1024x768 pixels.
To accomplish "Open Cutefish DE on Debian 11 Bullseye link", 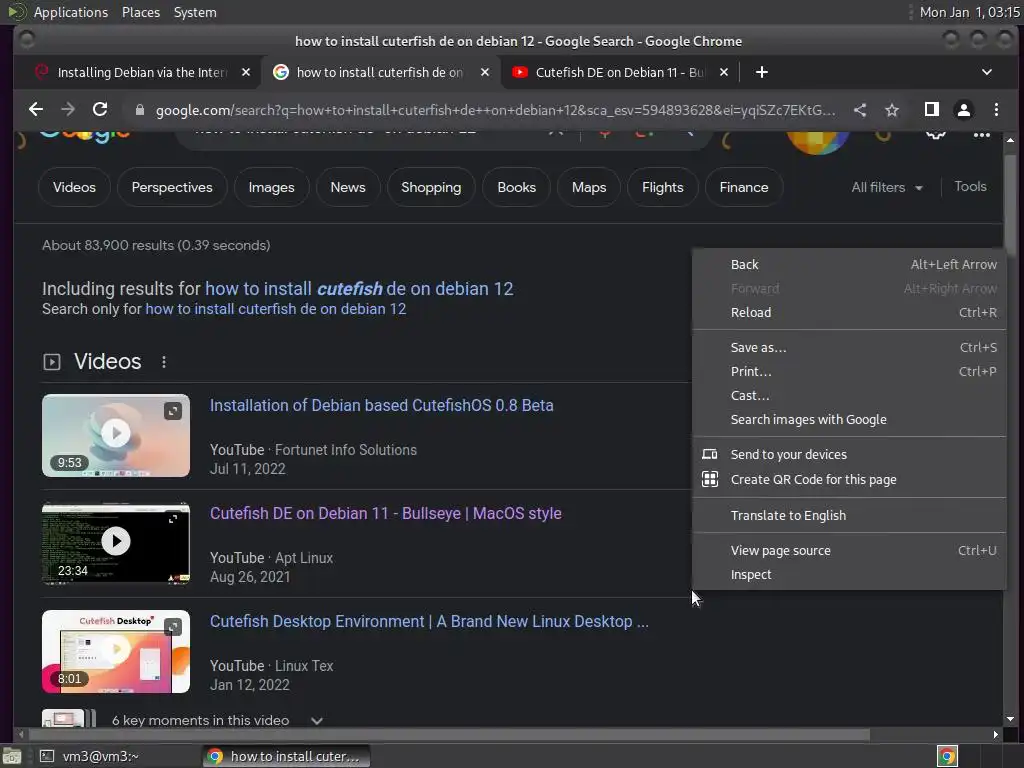I will click(x=385, y=513).
